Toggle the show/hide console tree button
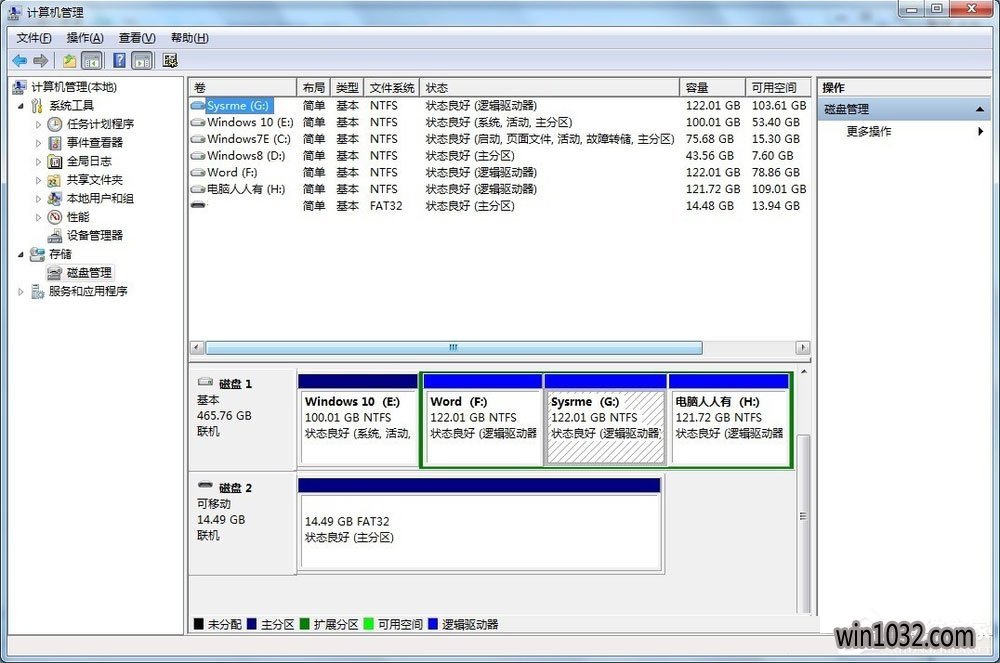The image size is (1000, 663). pyautogui.click(x=92, y=61)
